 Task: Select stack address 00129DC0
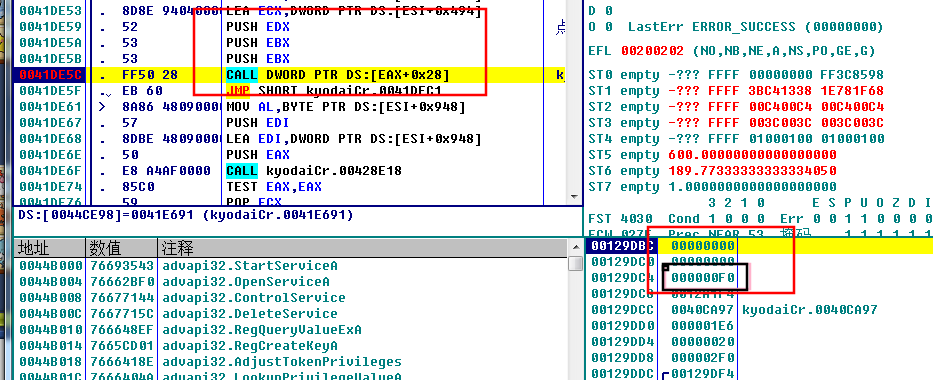tap(622, 262)
